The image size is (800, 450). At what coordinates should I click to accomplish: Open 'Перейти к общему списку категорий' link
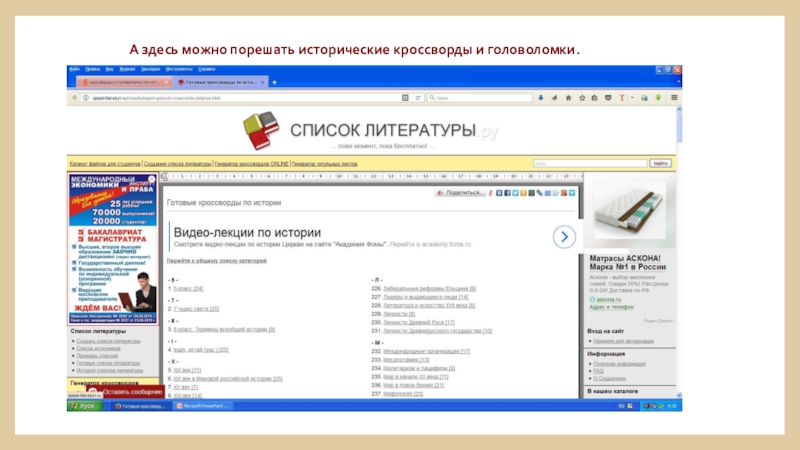pos(217,261)
